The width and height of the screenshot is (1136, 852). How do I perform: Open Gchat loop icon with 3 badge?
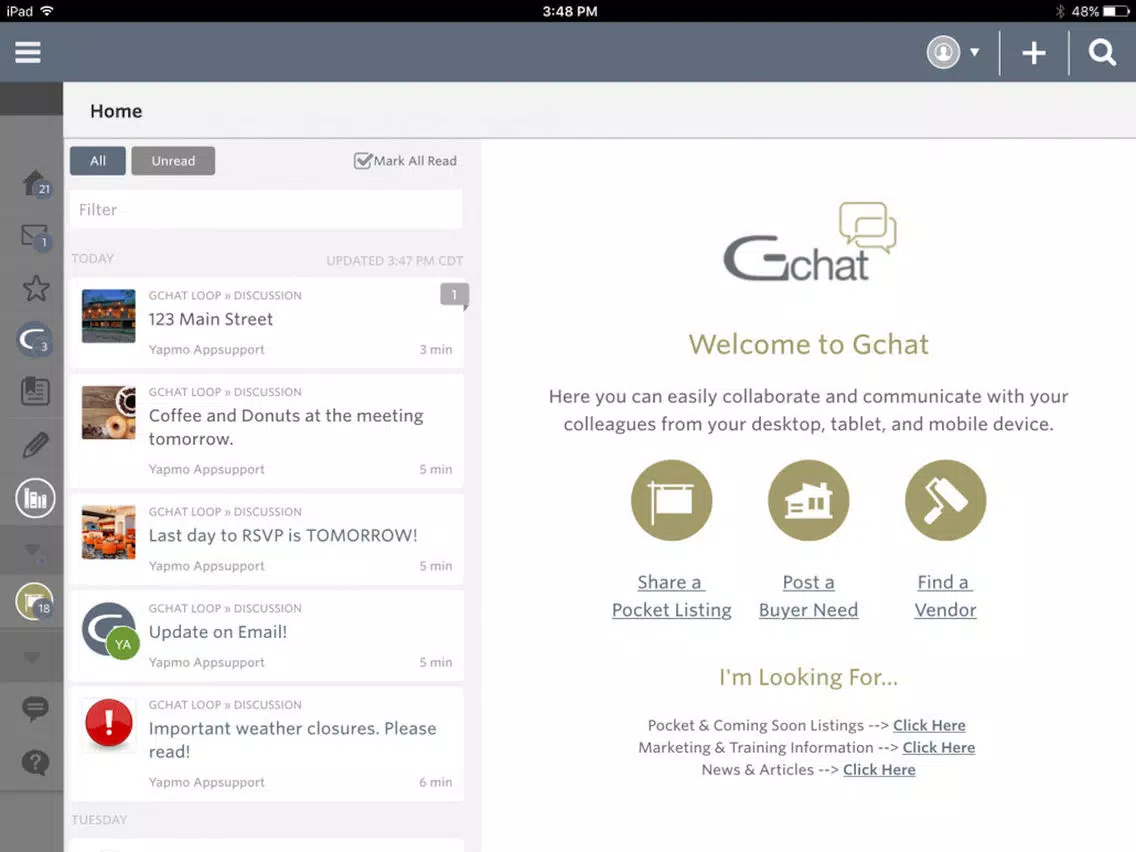(x=34, y=339)
